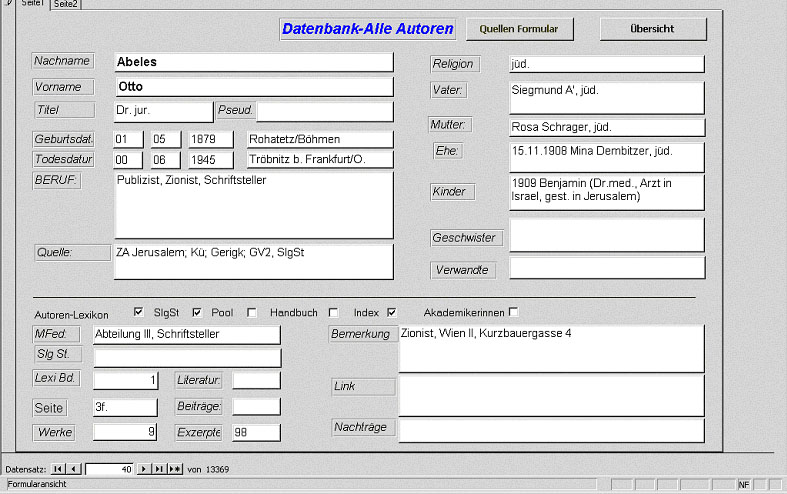Viewport: 787px width, 494px height.
Task: Go to first record in navigation bar
Action: point(58,468)
